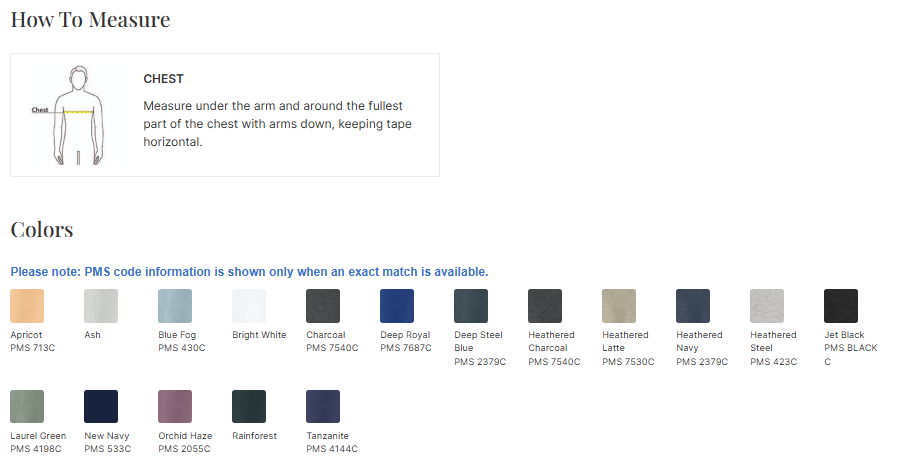914x474 pixels.
Task: Choose the New Navy swatch
Action: pos(101,407)
